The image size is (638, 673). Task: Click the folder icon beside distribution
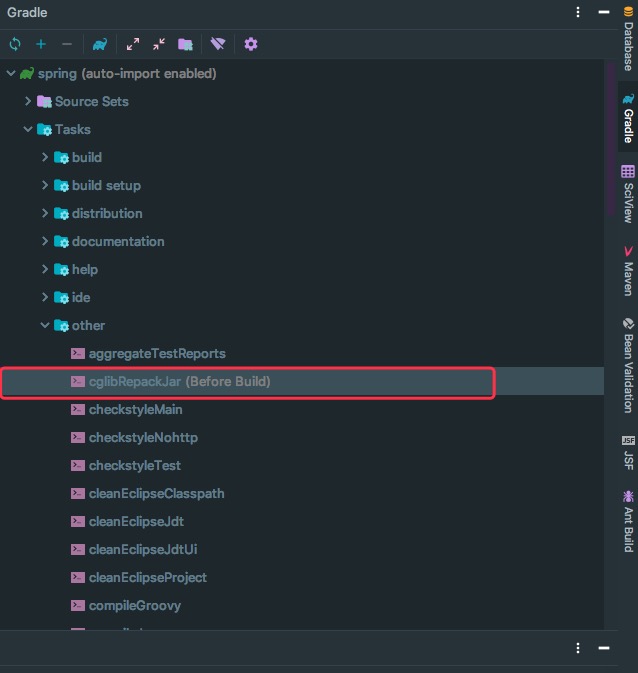click(61, 213)
